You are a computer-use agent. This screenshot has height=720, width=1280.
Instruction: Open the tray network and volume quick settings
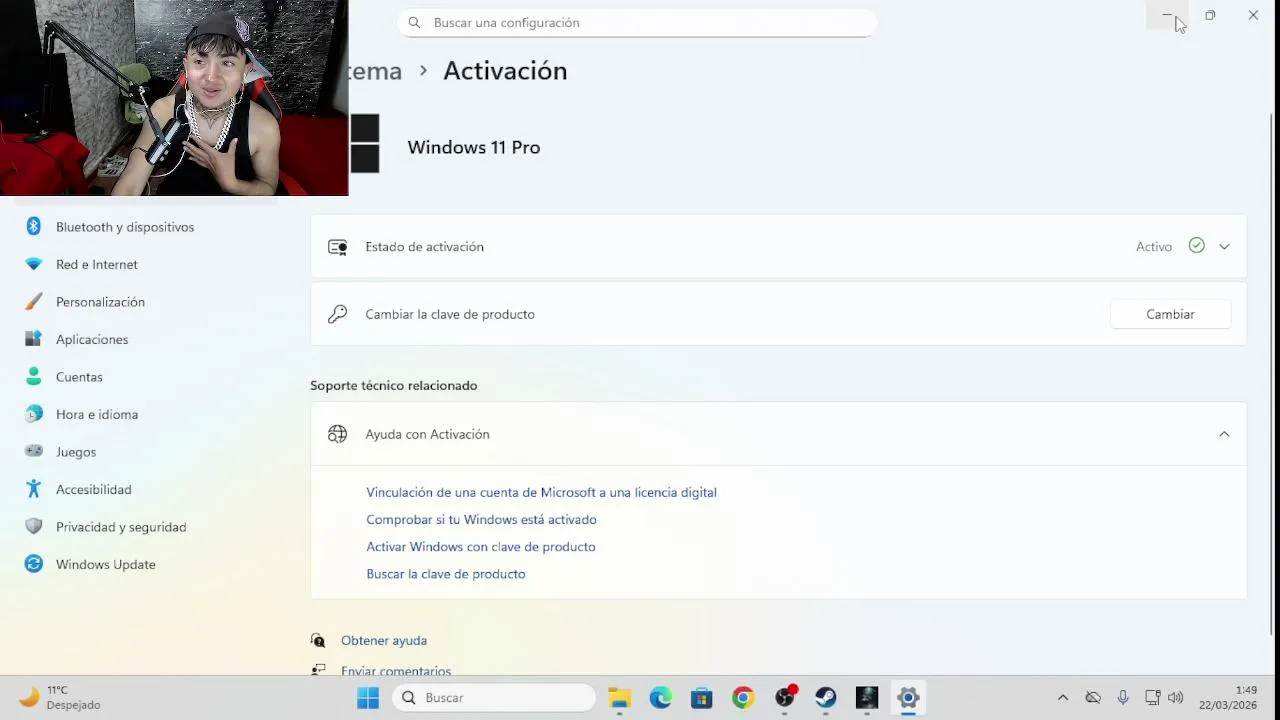pyautogui.click(x=1164, y=698)
